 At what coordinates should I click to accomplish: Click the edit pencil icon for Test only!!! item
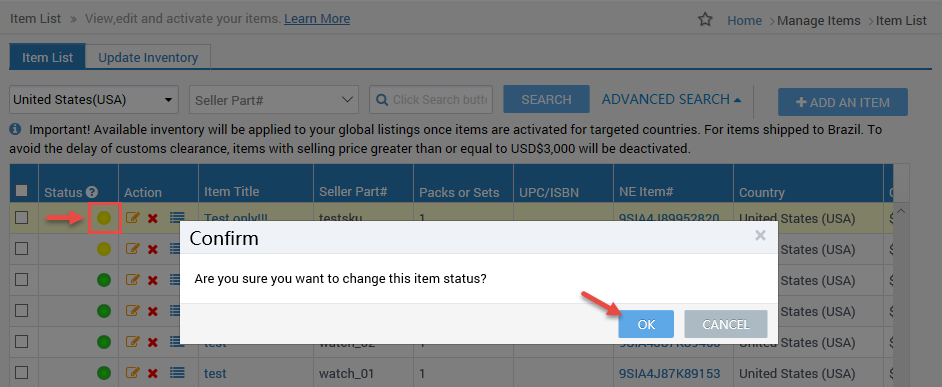click(133, 218)
